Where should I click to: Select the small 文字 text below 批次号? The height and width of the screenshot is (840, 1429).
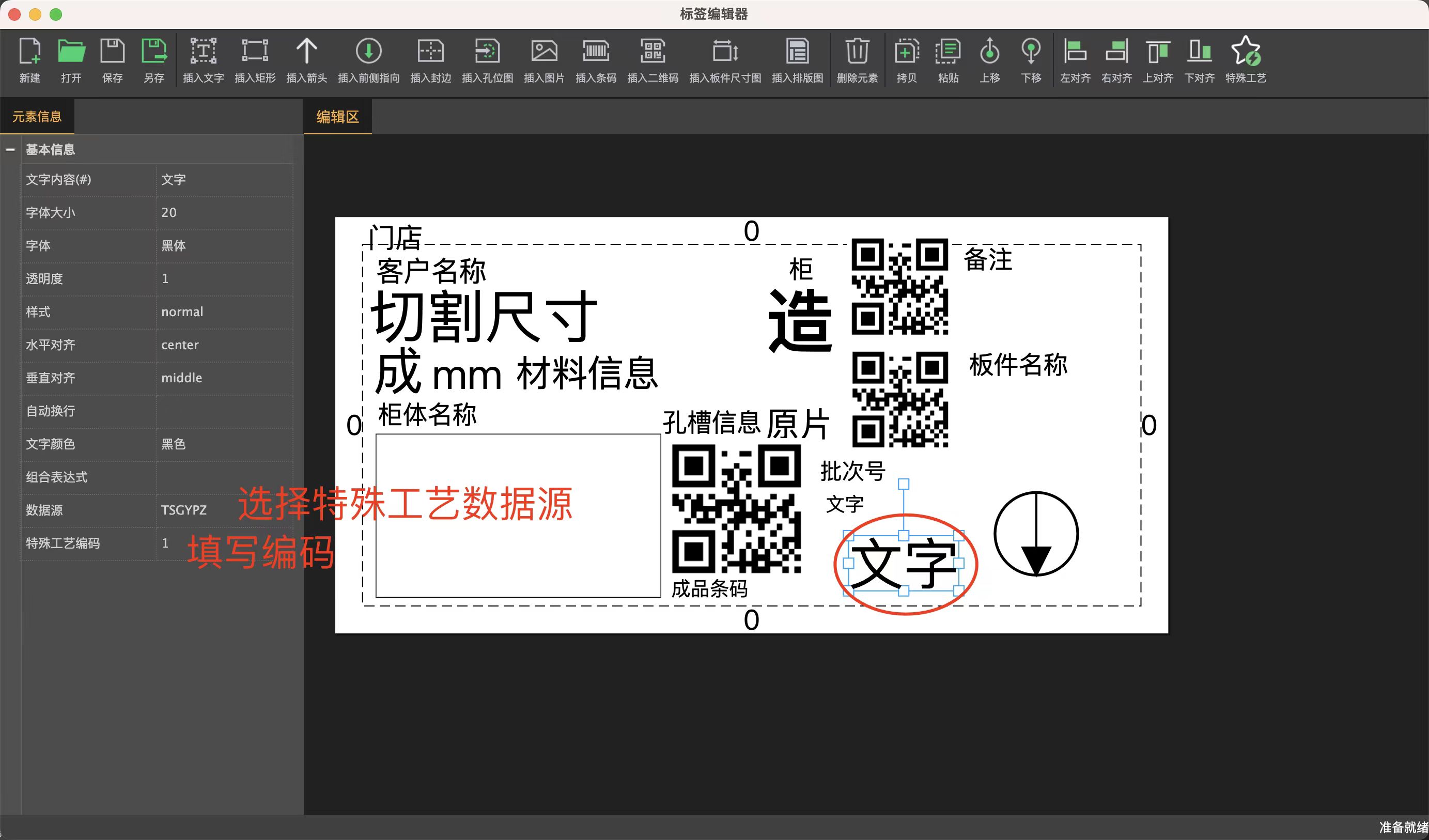click(x=845, y=504)
